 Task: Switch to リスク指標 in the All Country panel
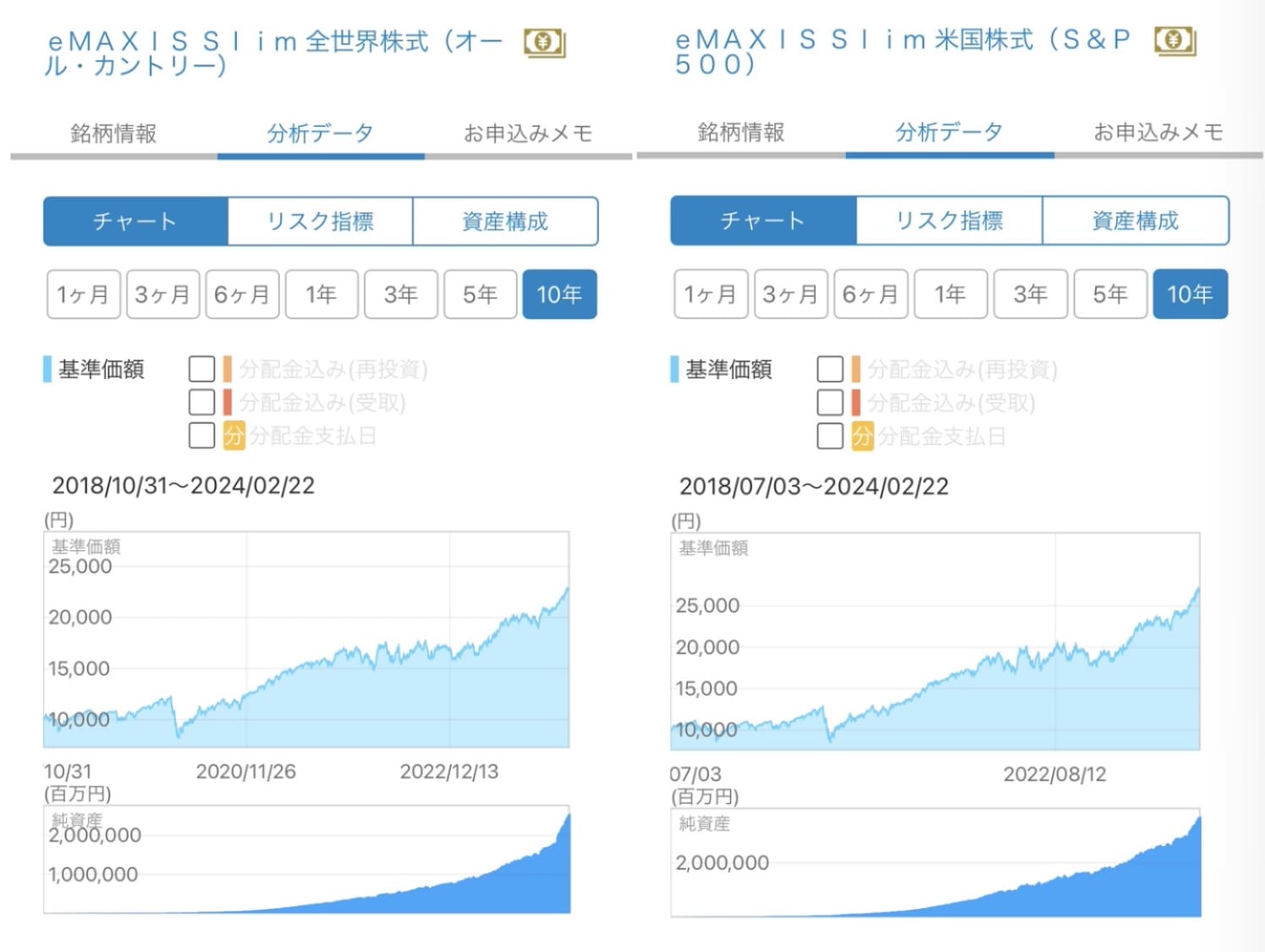[x=321, y=222]
